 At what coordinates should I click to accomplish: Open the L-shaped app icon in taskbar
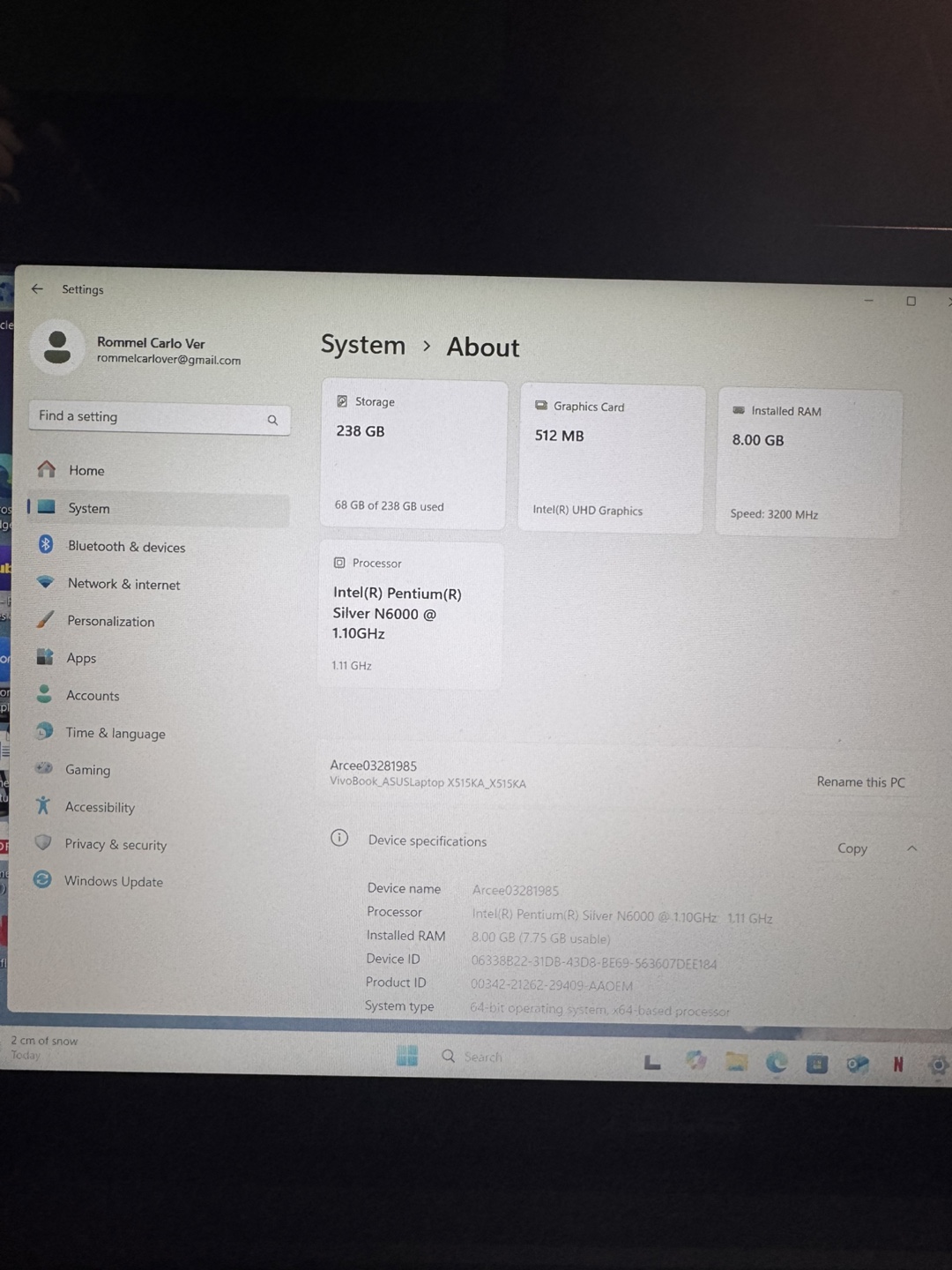[x=652, y=1062]
